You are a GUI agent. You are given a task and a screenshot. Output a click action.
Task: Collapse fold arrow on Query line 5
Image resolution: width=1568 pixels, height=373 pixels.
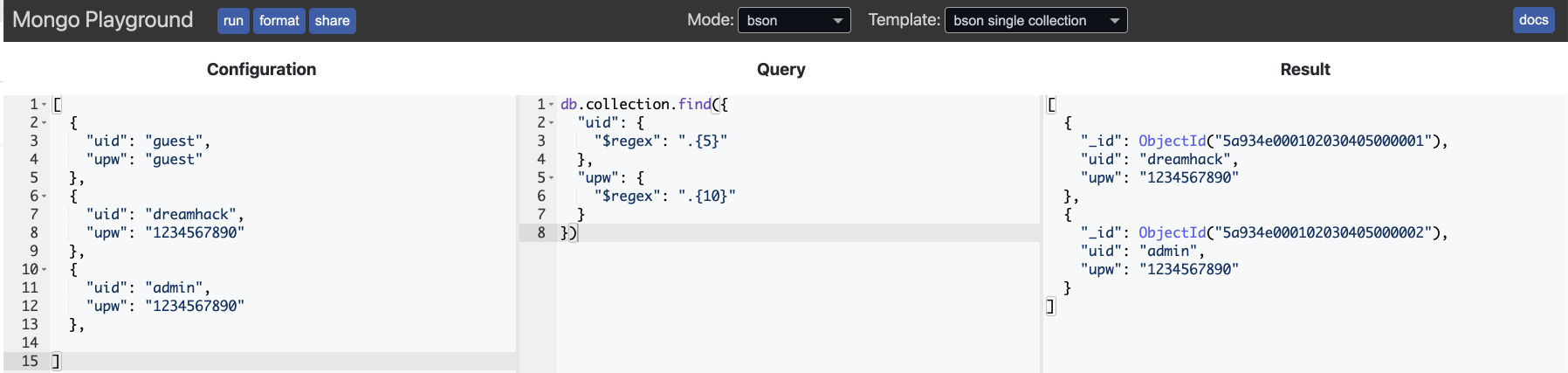pos(552,178)
